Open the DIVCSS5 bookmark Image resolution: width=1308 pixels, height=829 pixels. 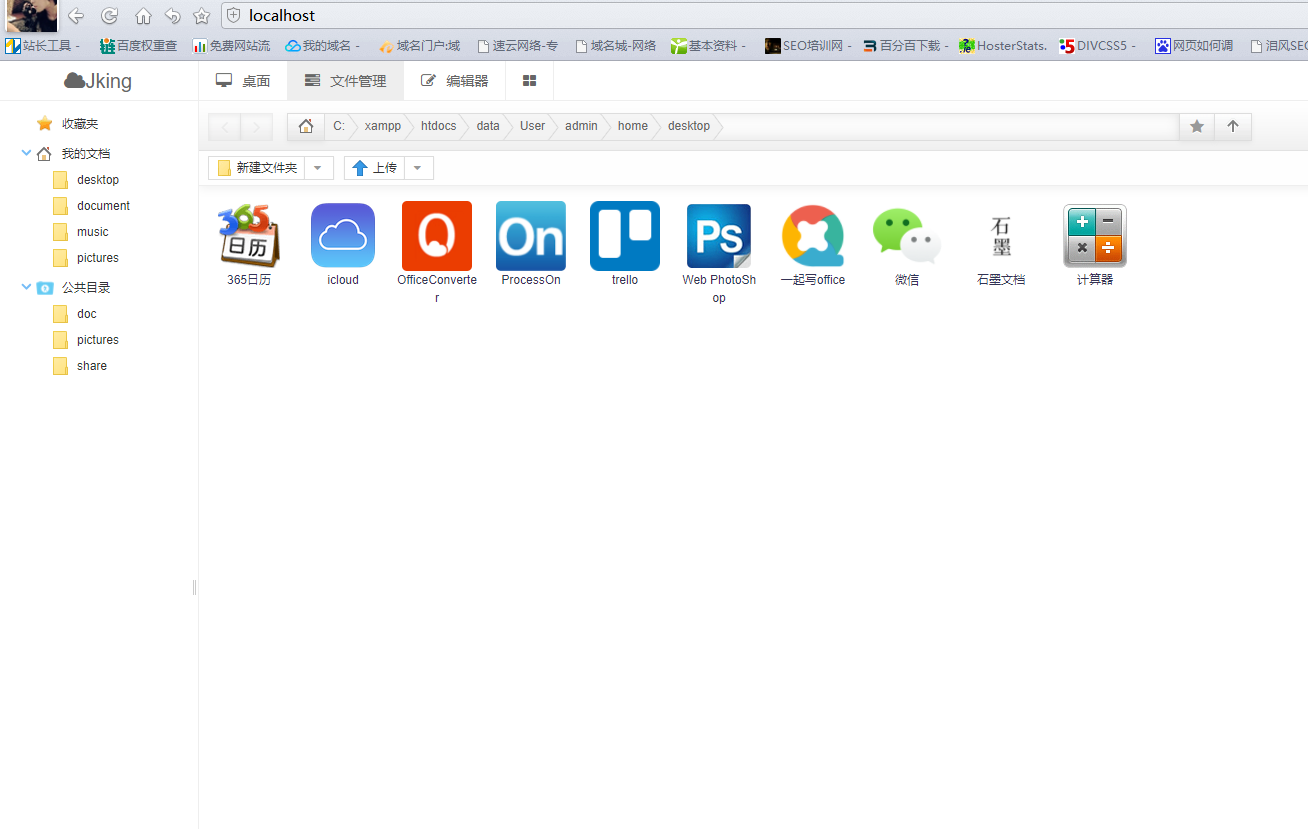coord(1098,46)
